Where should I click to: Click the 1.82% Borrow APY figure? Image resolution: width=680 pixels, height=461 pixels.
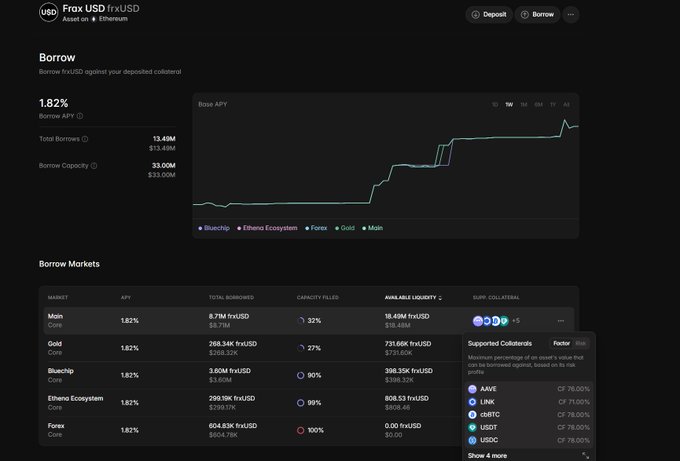coord(54,103)
